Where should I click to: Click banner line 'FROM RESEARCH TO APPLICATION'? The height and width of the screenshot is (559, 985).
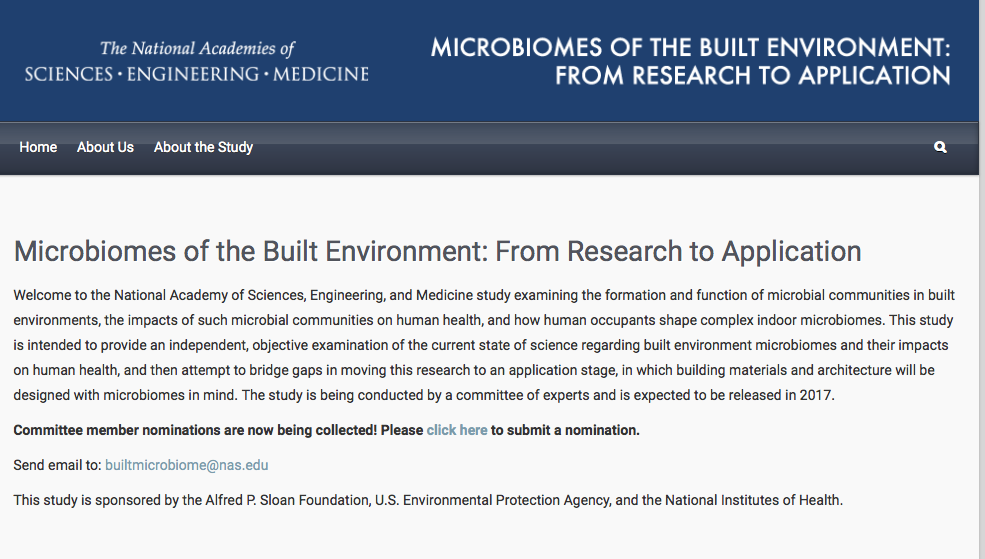753,76
